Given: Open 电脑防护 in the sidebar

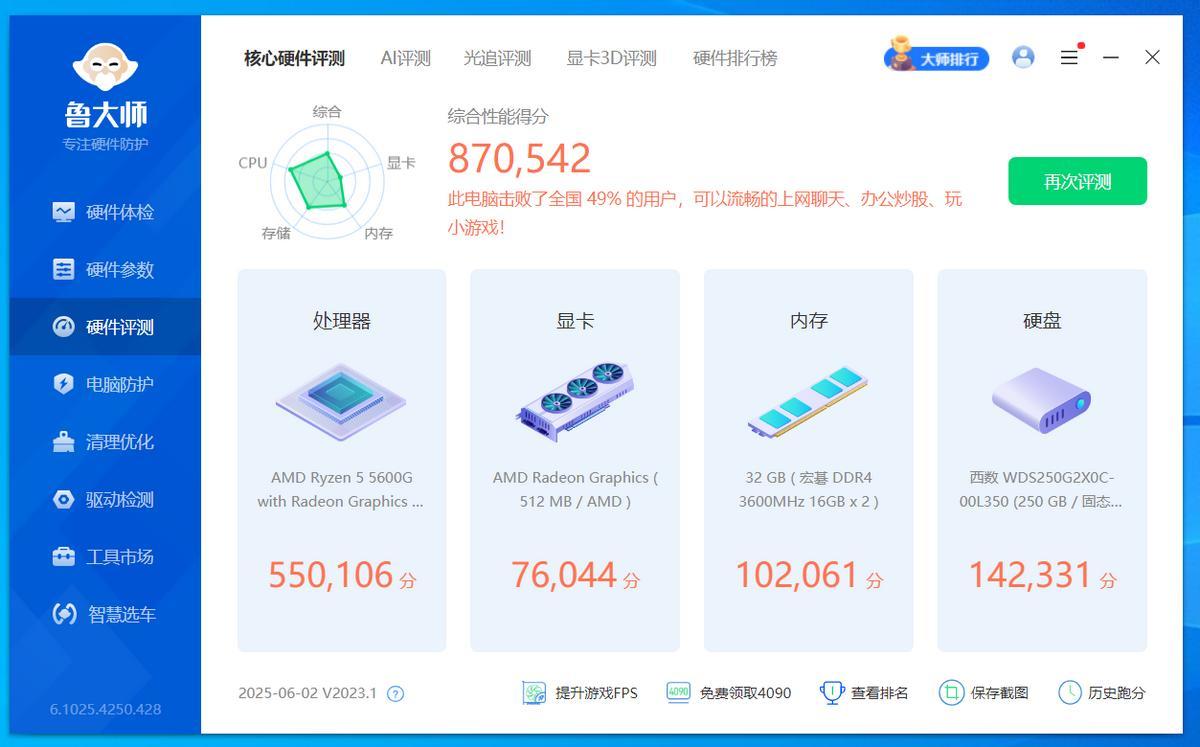Looking at the screenshot, I should pyautogui.click(x=105, y=384).
